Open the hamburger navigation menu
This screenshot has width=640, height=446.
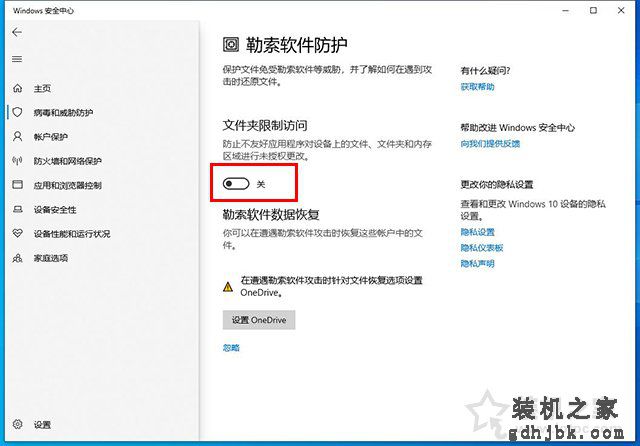[17, 59]
